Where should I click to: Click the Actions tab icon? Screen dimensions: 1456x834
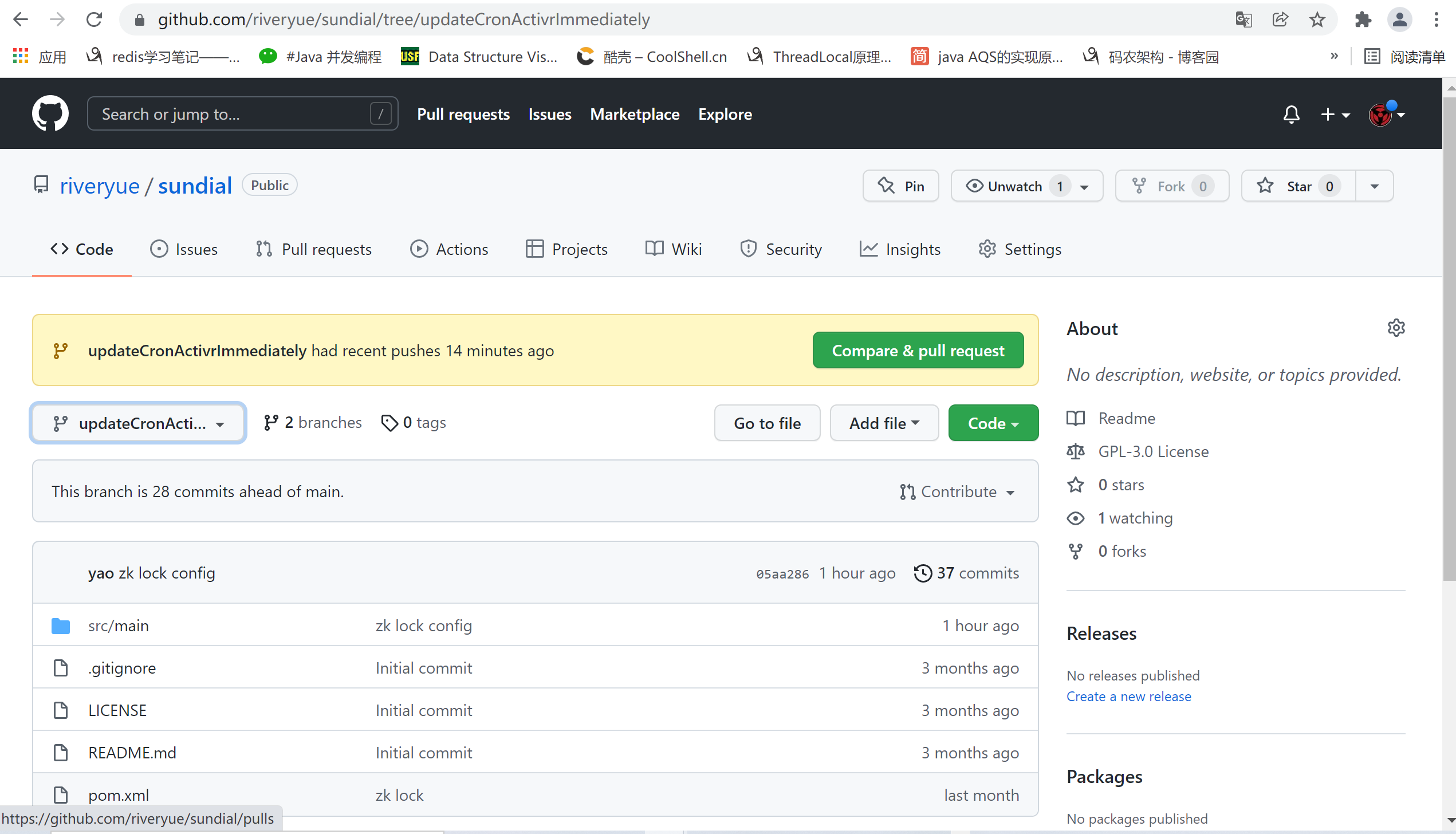pyautogui.click(x=420, y=249)
